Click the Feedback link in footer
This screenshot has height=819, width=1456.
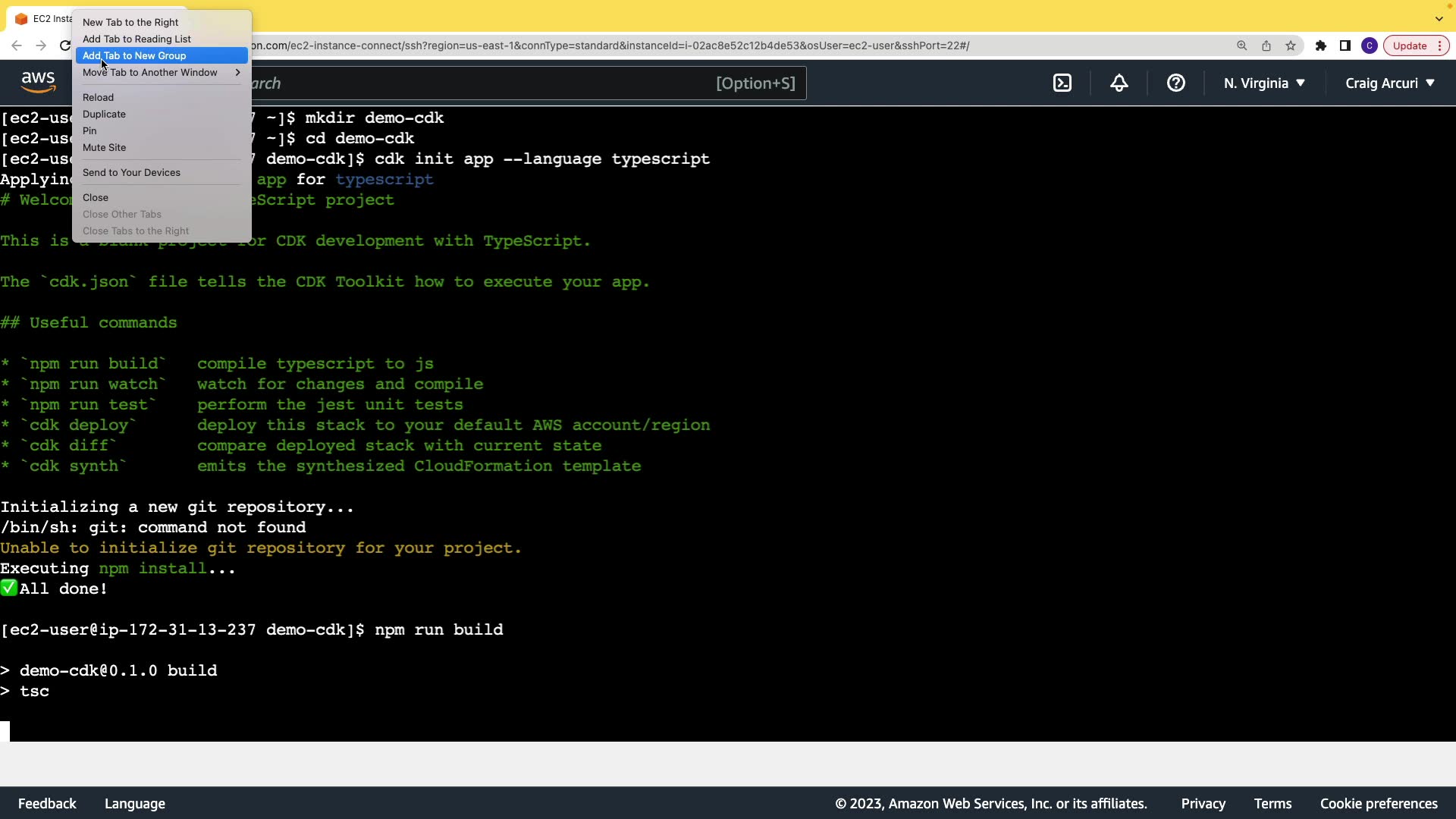pos(47,804)
